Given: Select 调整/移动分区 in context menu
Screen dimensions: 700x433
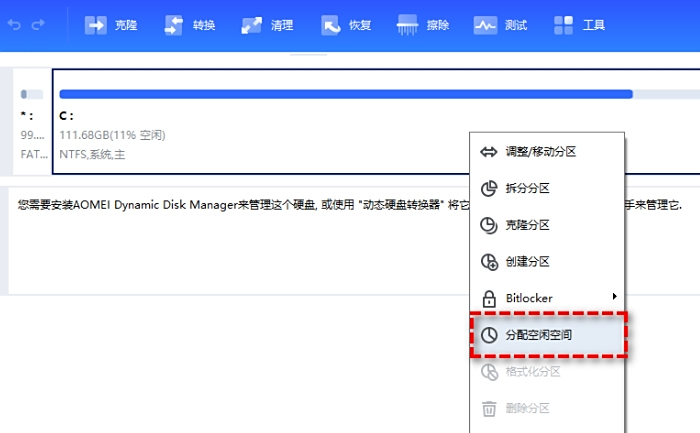Looking at the screenshot, I should [x=540, y=152].
